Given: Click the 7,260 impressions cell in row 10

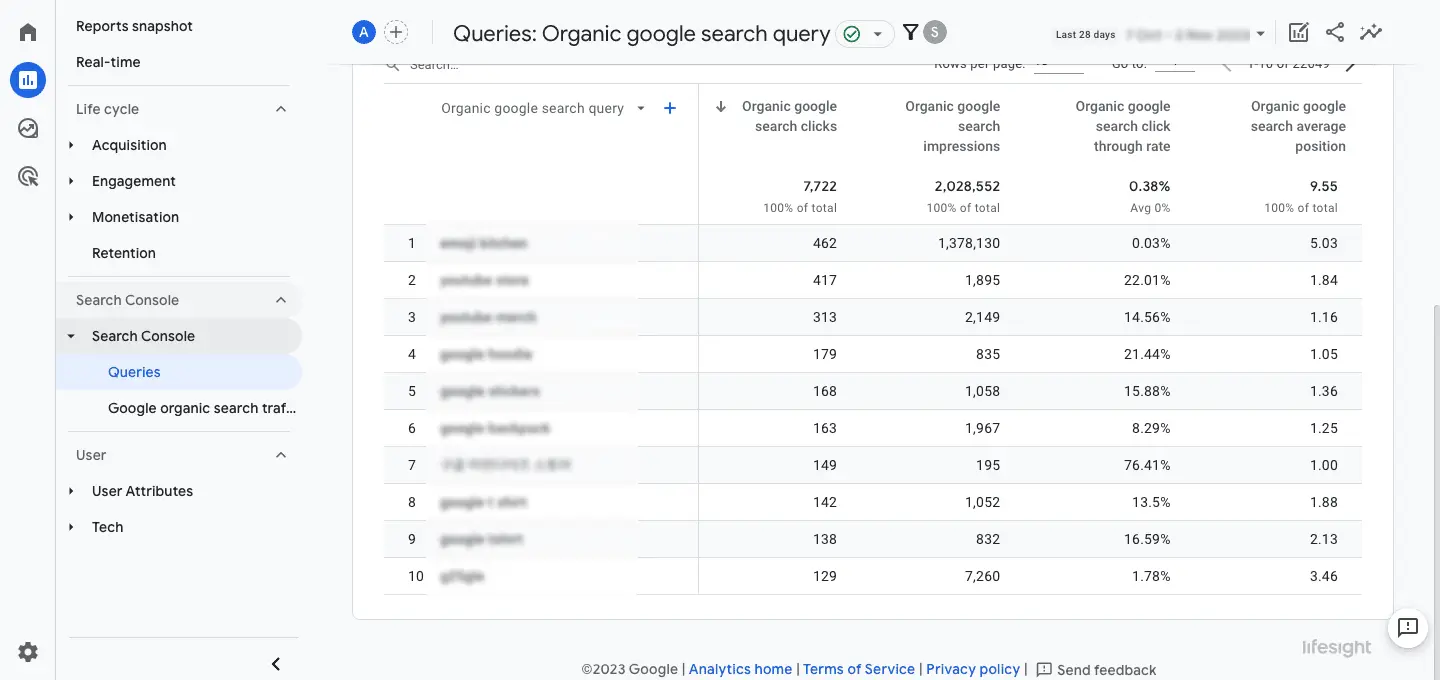Looking at the screenshot, I should [x=983, y=576].
